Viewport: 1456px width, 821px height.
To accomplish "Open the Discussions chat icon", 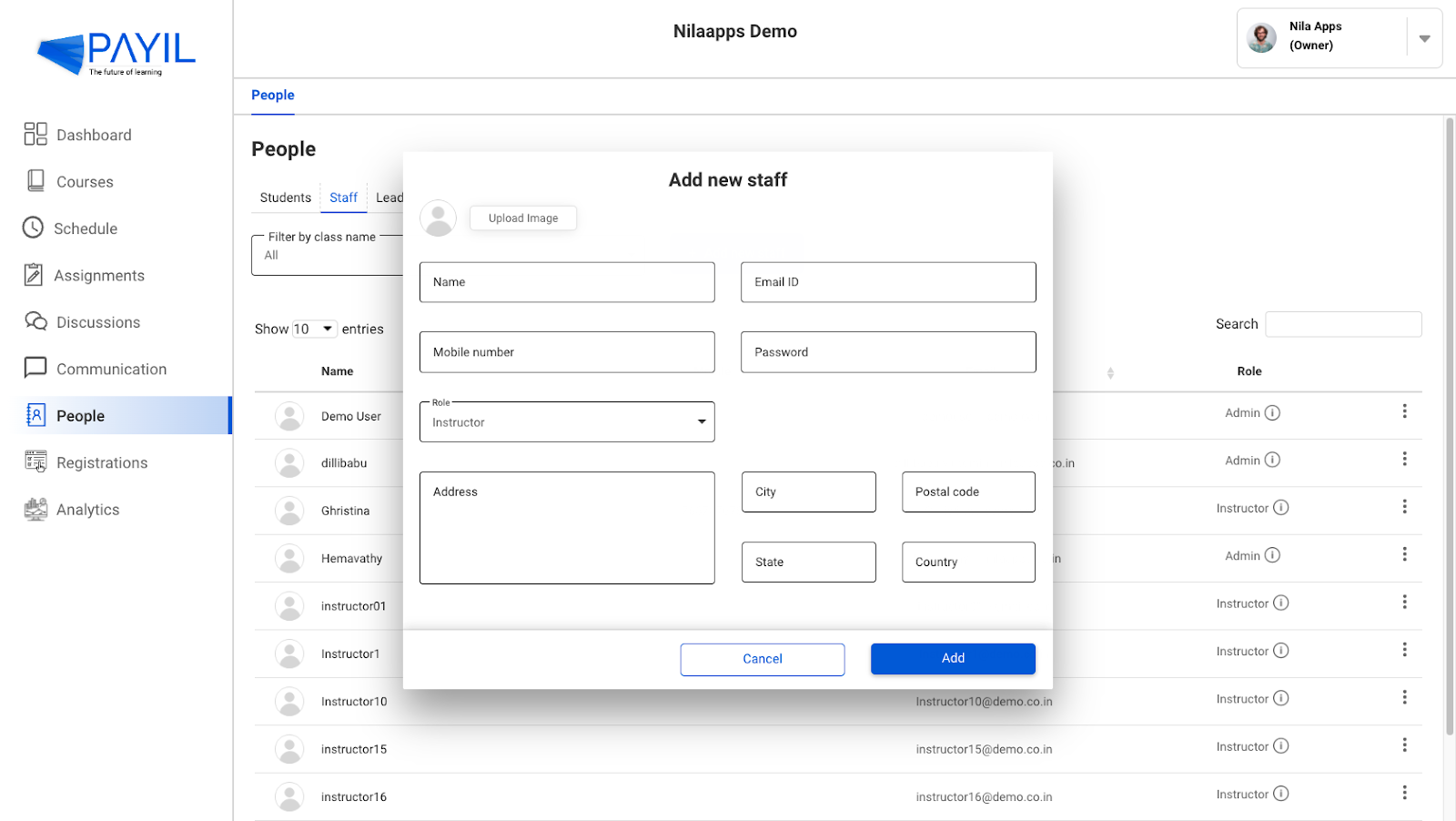I will 35,321.
